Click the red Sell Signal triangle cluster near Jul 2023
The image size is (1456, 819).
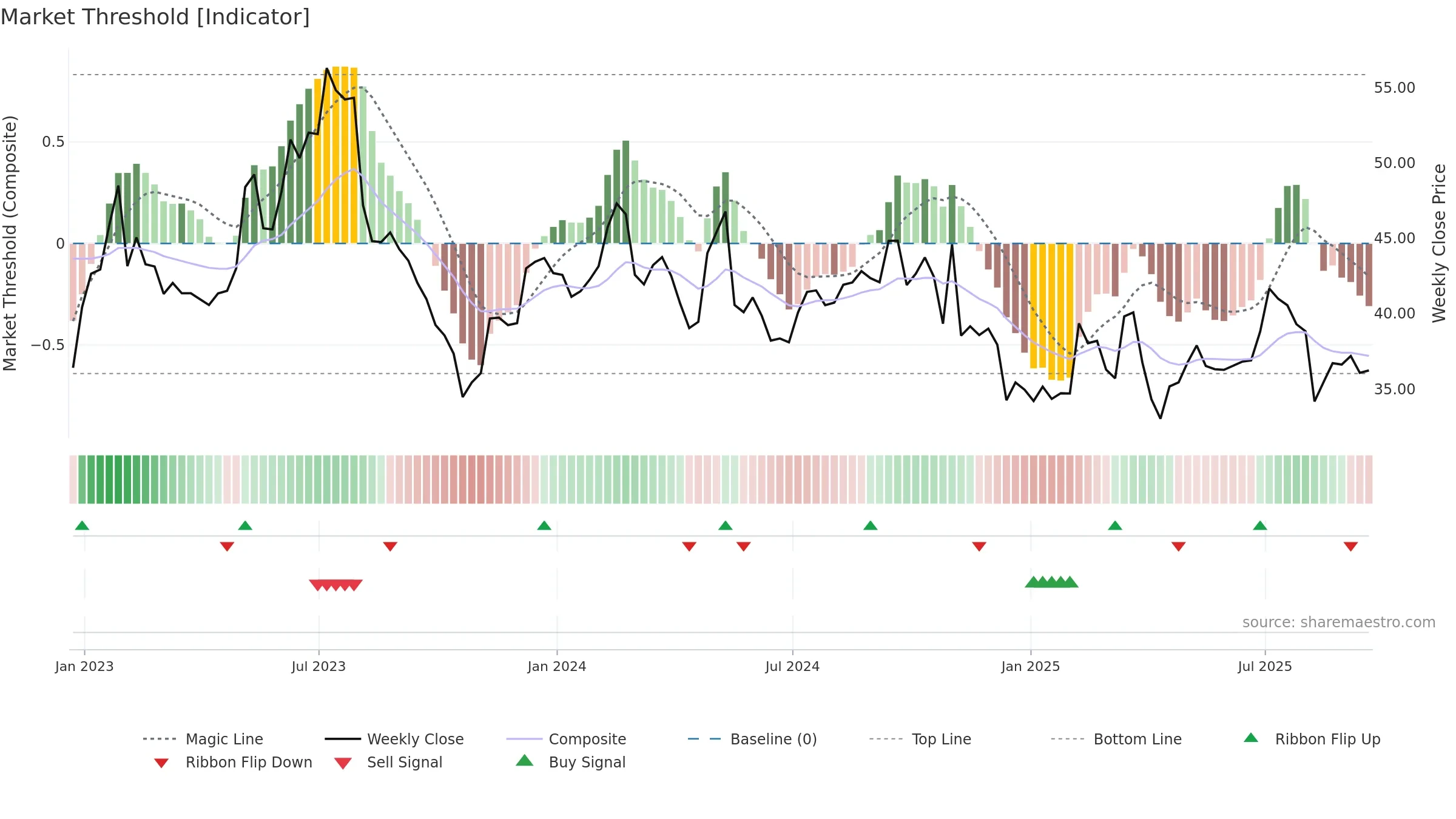[x=336, y=585]
